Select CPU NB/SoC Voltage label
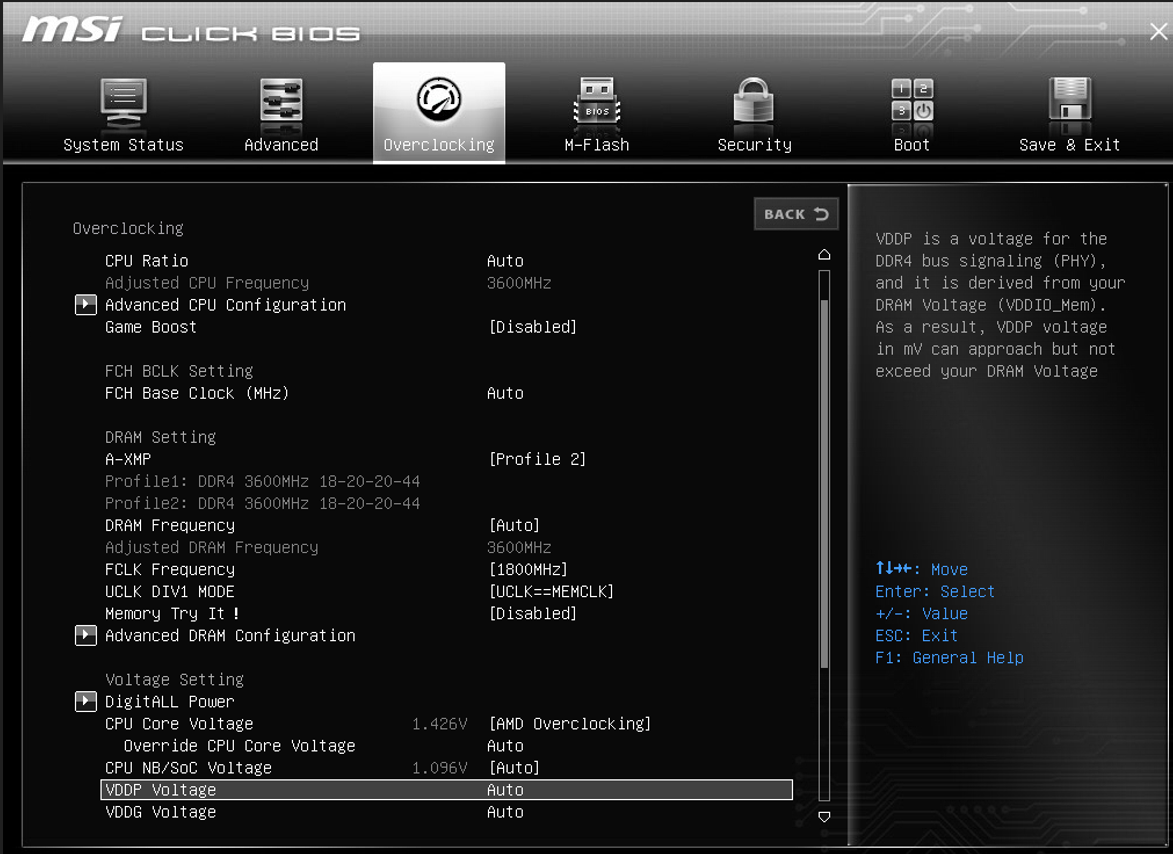The width and height of the screenshot is (1173, 854). point(189,768)
